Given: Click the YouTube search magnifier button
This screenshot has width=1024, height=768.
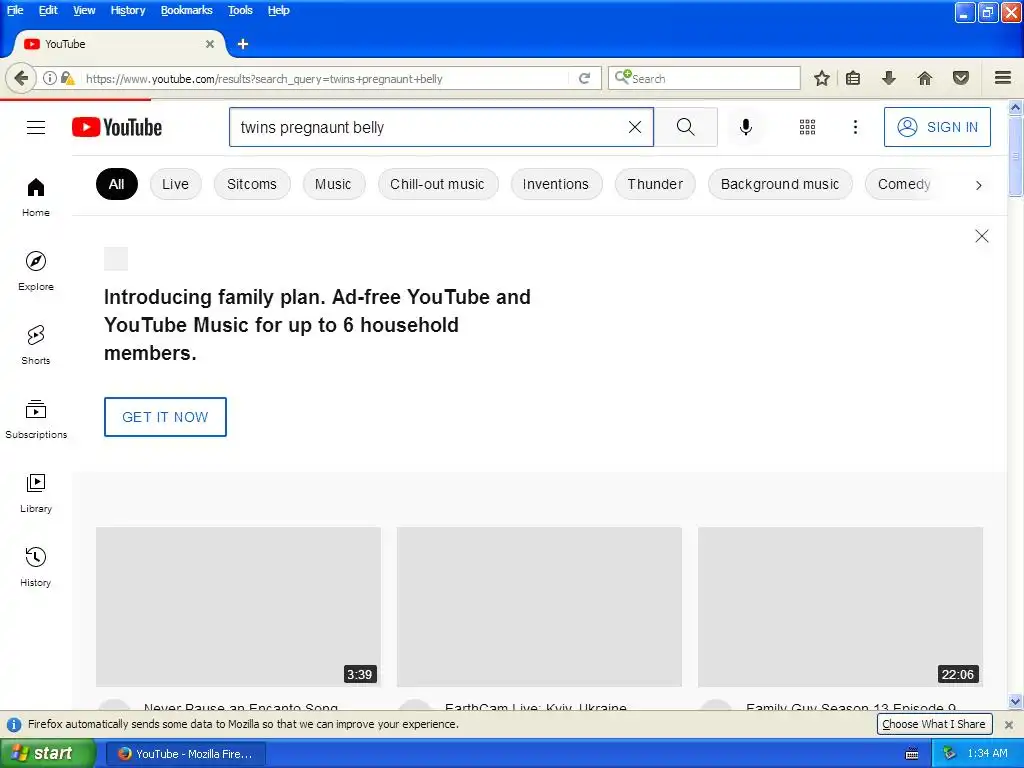Looking at the screenshot, I should [686, 127].
